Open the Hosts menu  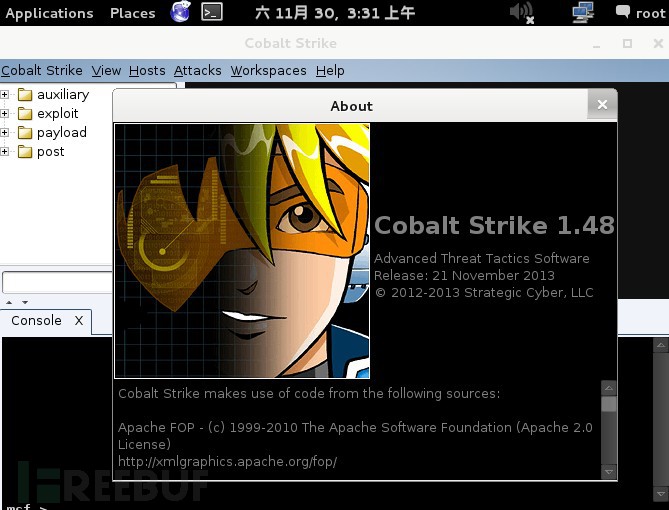147,70
